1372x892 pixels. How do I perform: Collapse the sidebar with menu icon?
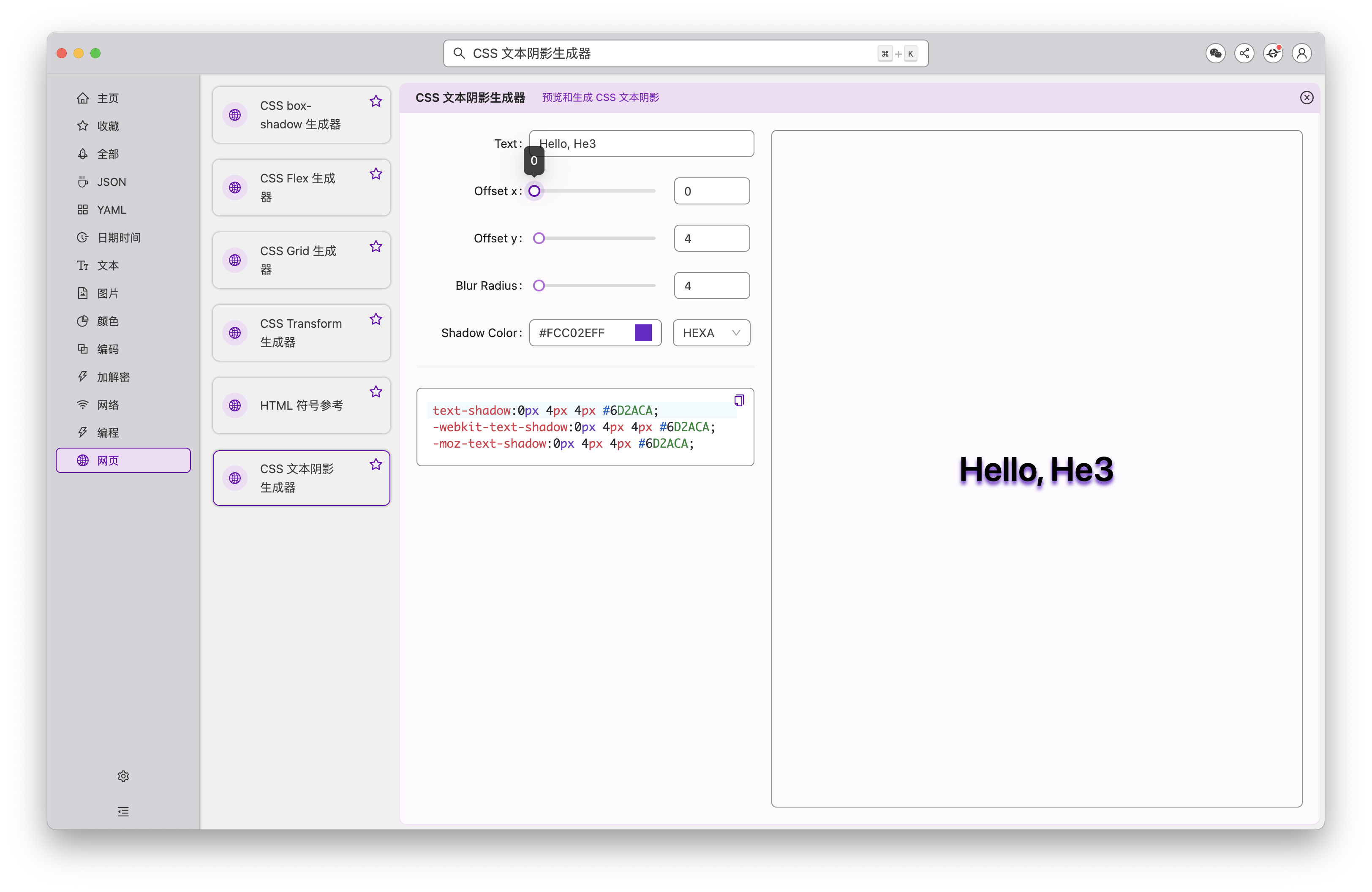coord(123,812)
